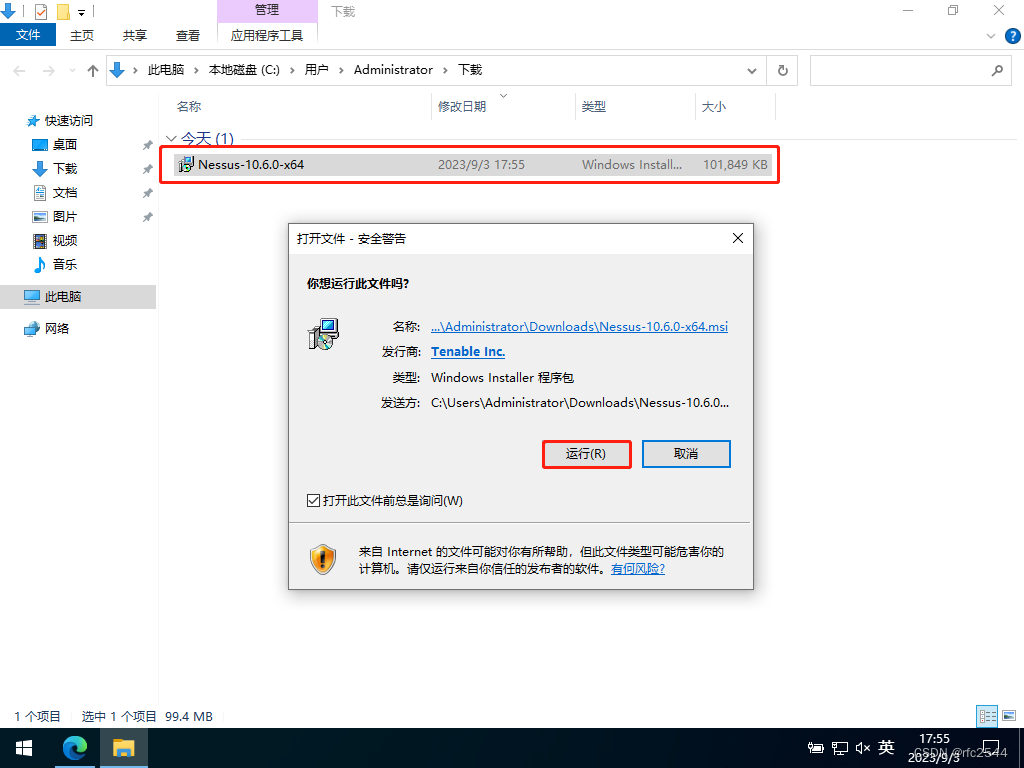Click the pin icon next to 桌面
The width and height of the screenshot is (1024, 768).
pos(148,145)
